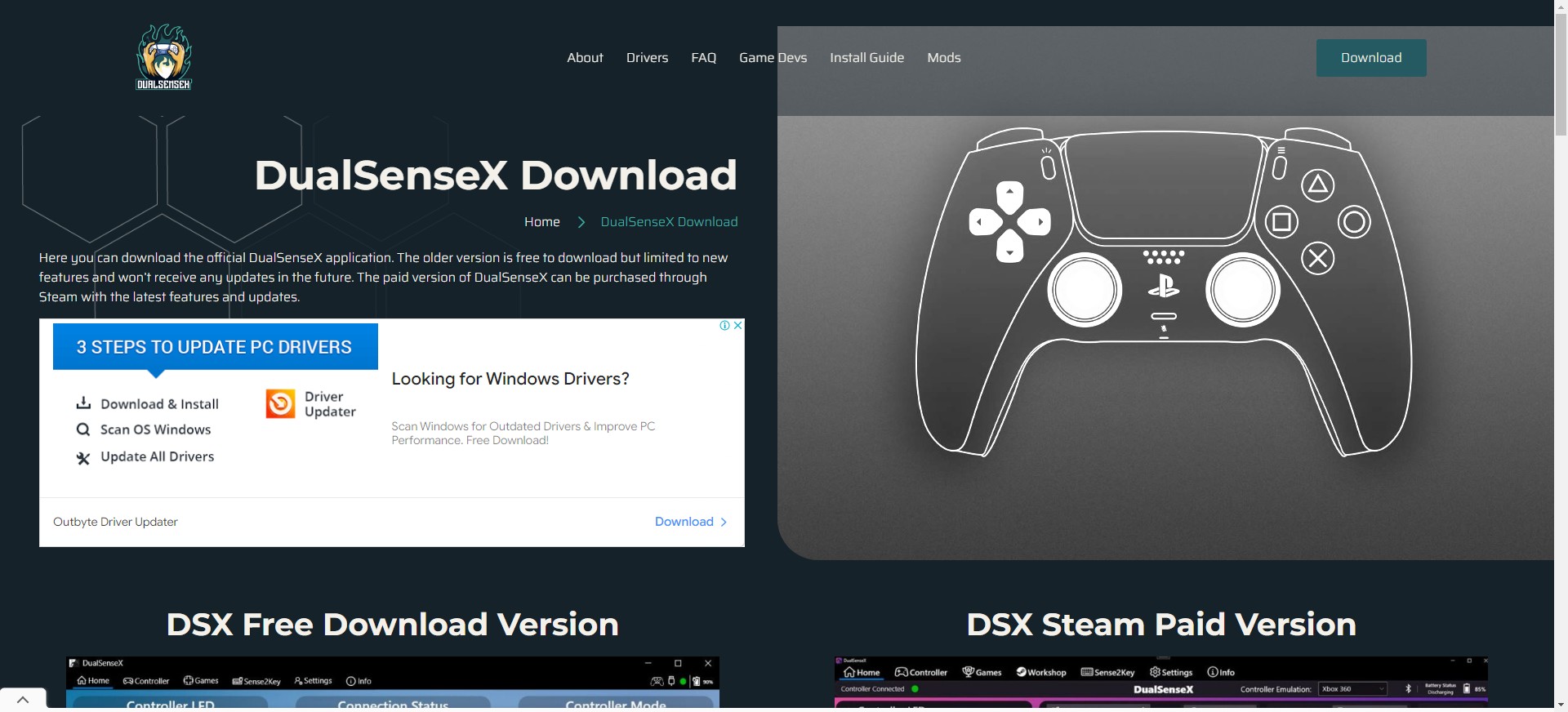Click the page description paragraph text
The width and height of the screenshot is (1568, 712).
(x=384, y=278)
